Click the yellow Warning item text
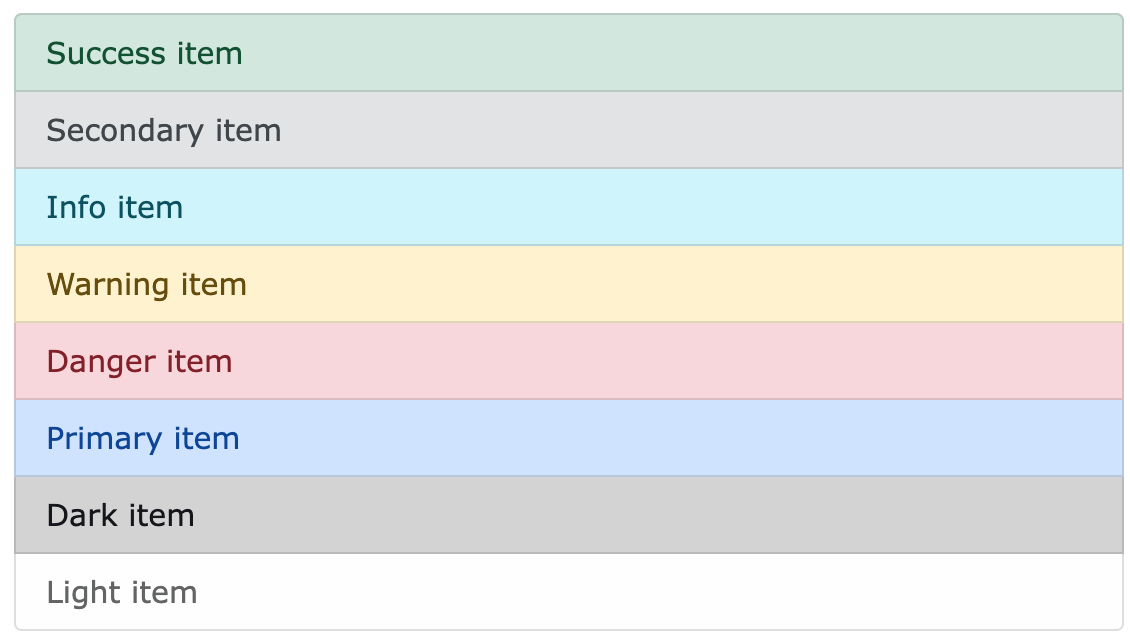 pos(146,284)
